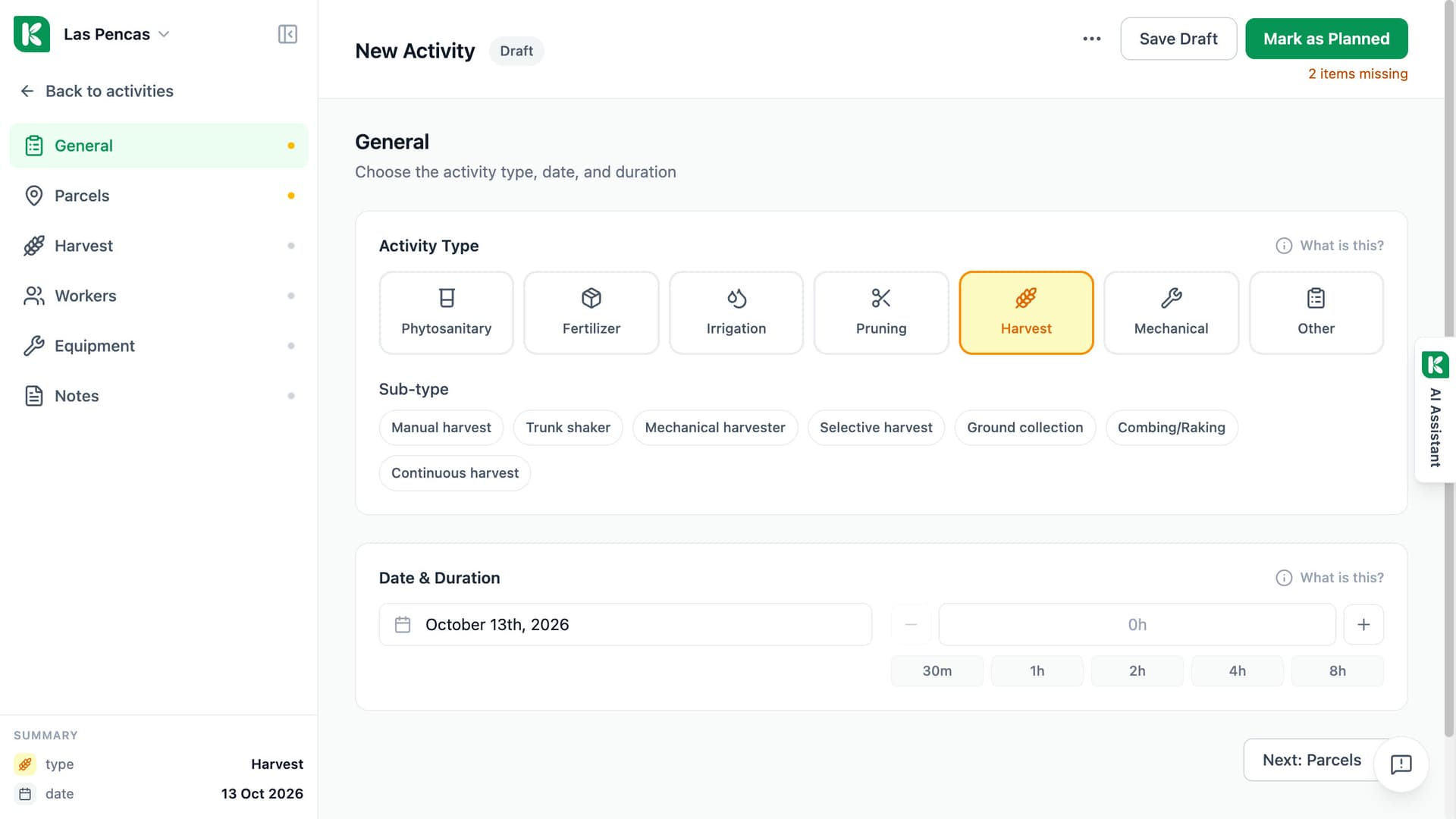The image size is (1456, 819).
Task: Choose the Harvest activity type card
Action: tap(1026, 312)
